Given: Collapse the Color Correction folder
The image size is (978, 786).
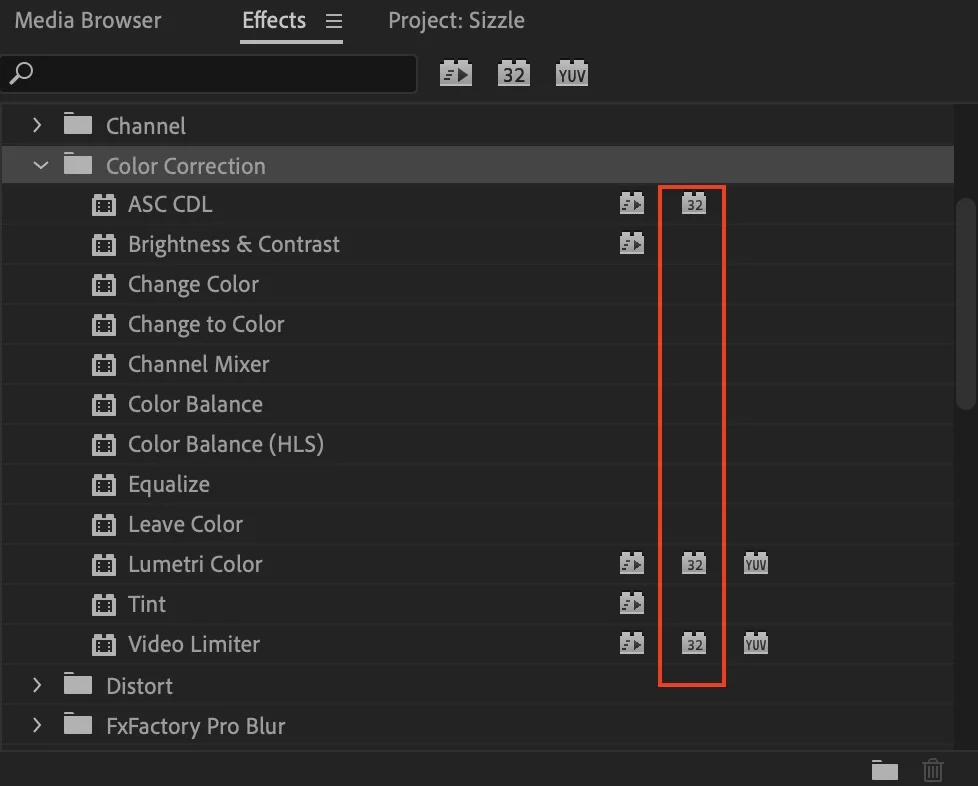Looking at the screenshot, I should pyautogui.click(x=40, y=164).
